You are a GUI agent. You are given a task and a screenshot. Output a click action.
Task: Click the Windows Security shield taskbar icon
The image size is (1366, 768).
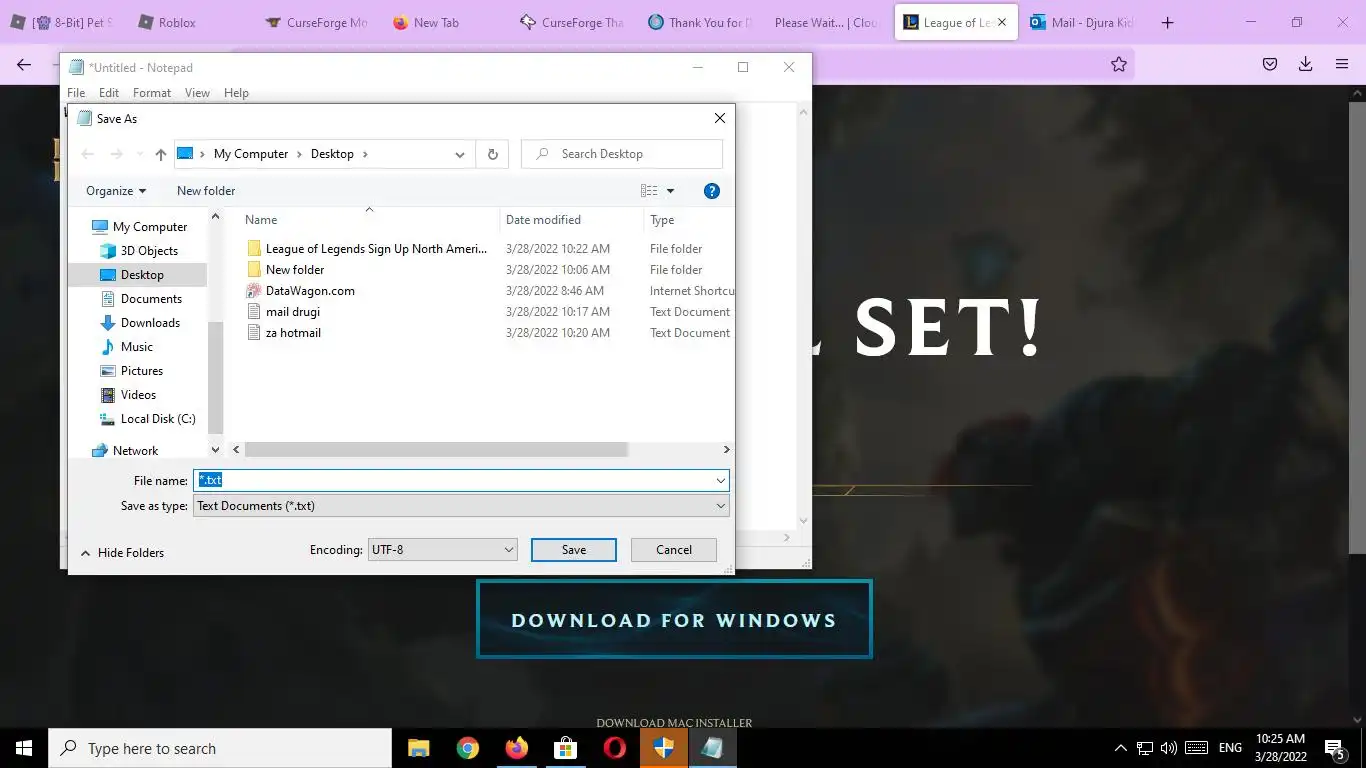pyautogui.click(x=663, y=748)
